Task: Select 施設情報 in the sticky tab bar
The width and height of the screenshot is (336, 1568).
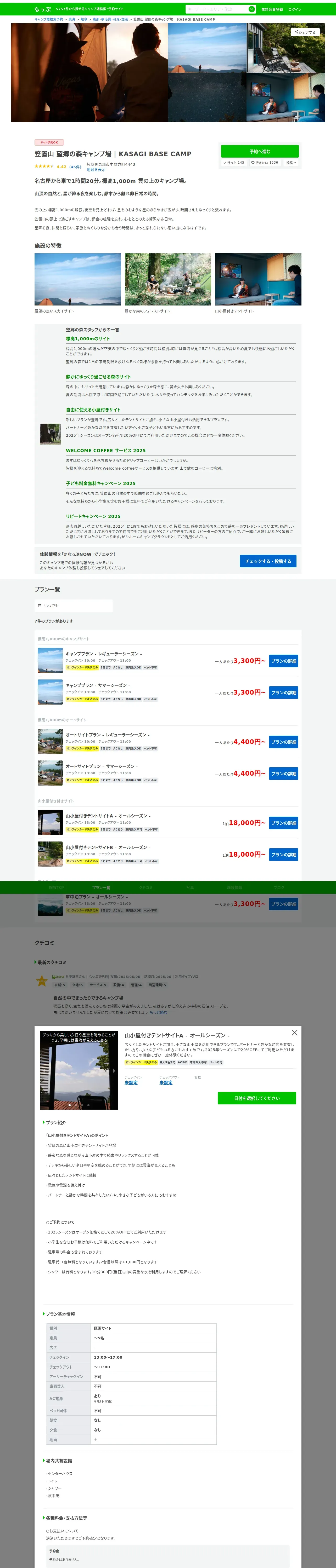Action: [x=235, y=887]
